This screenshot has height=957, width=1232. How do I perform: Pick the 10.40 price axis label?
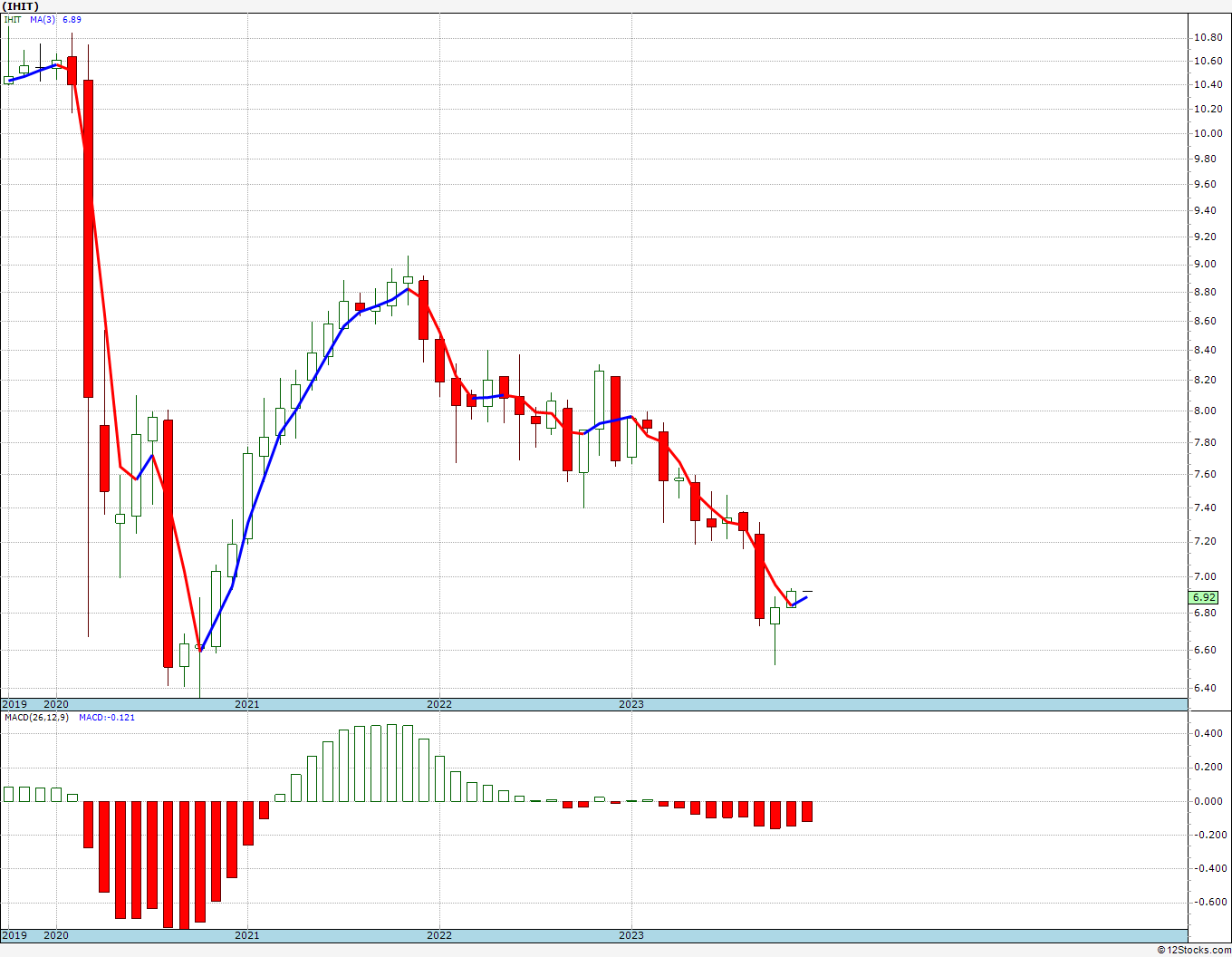(x=1208, y=84)
